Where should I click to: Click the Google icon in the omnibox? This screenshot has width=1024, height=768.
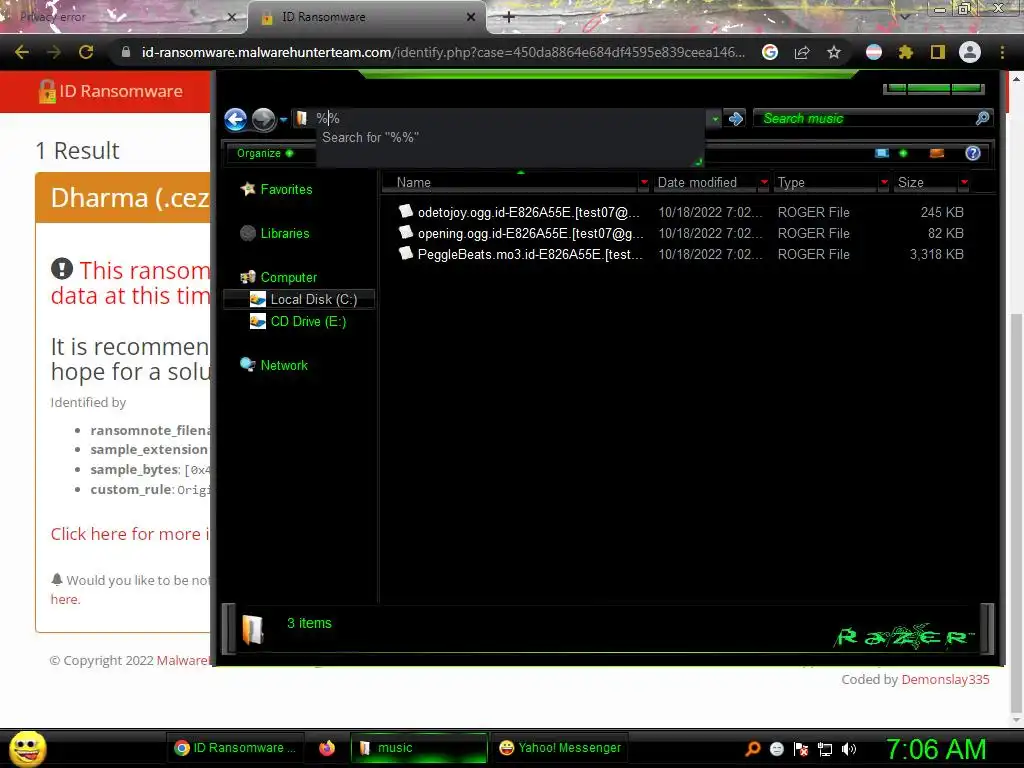click(770, 52)
